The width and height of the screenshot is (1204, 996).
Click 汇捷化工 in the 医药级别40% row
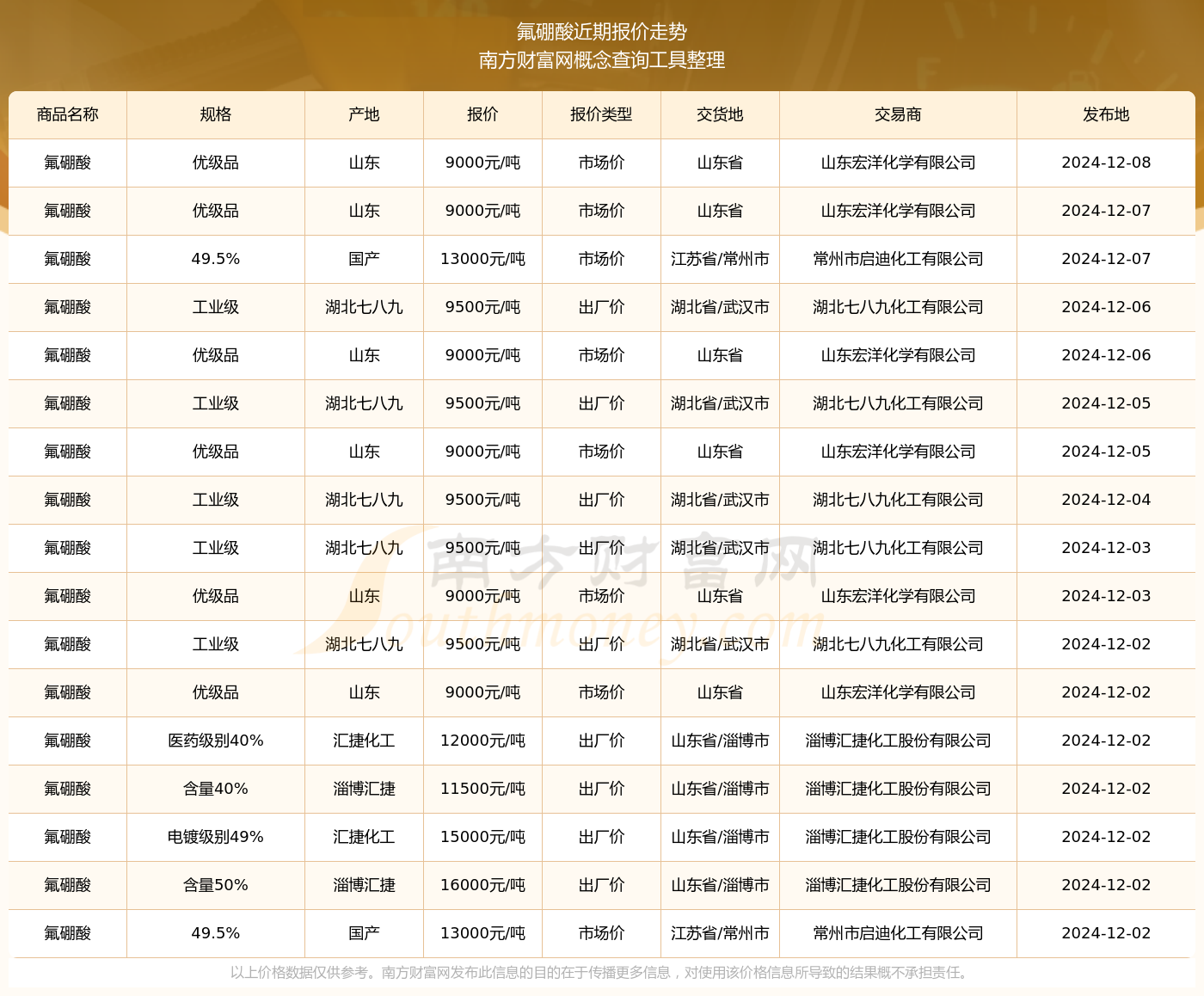tap(364, 741)
